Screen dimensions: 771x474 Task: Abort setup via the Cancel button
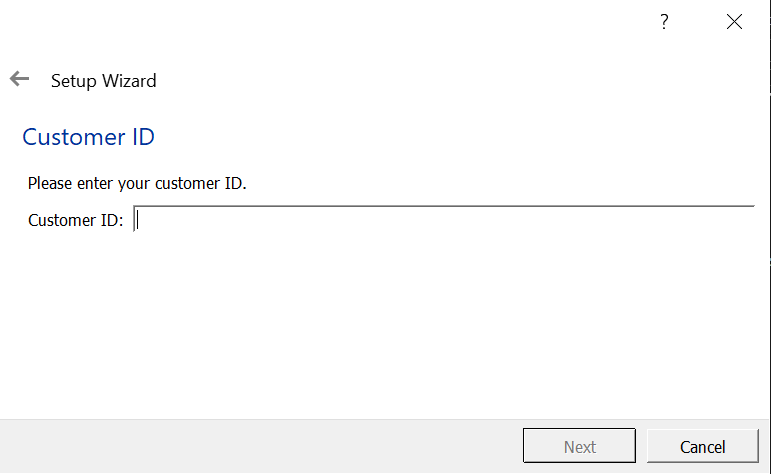[703, 446]
